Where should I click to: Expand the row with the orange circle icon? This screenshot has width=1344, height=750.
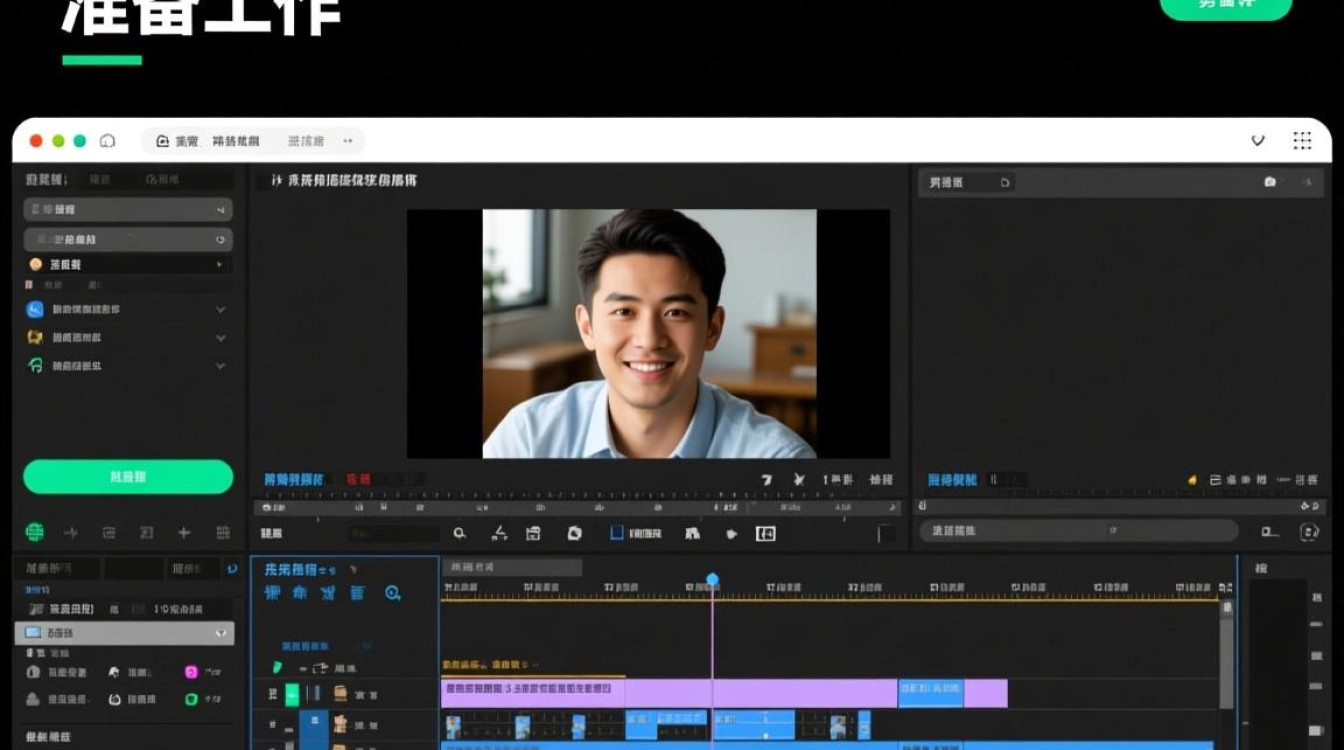click(x=128, y=265)
